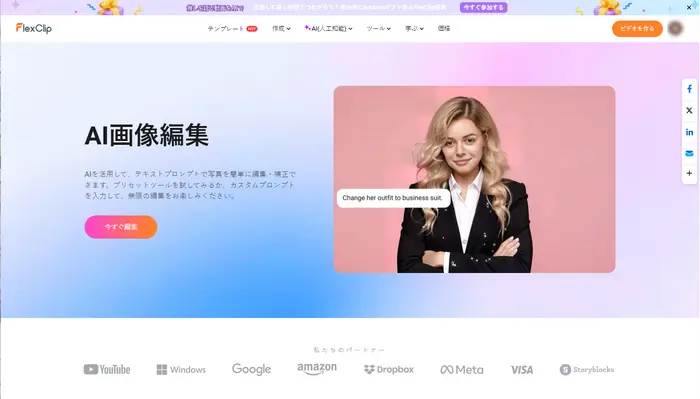Click the VISA partner logo
700x399 pixels.
click(x=522, y=370)
